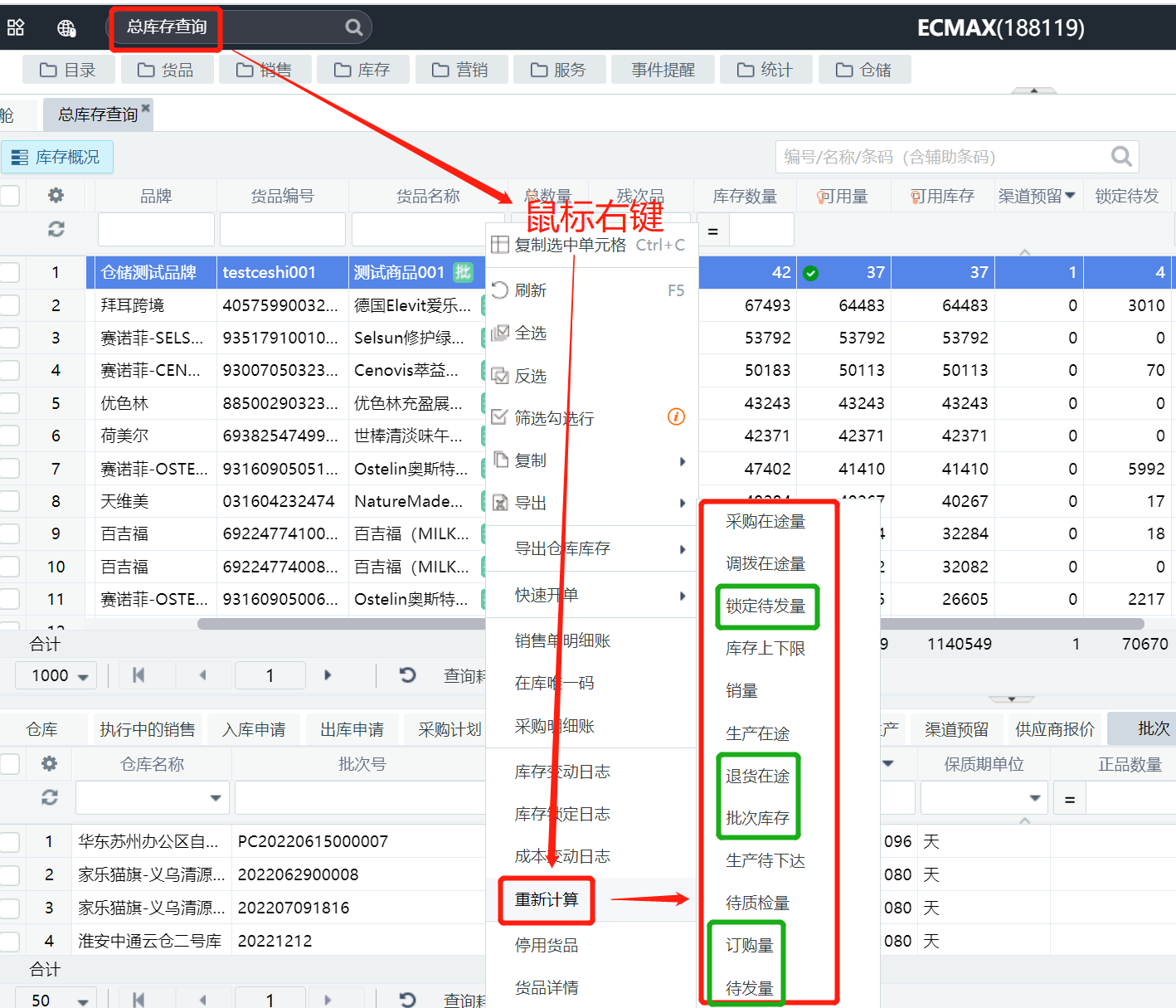Open the 营销 folder menu
Image resolution: width=1176 pixels, height=1008 pixels.
pos(460,70)
